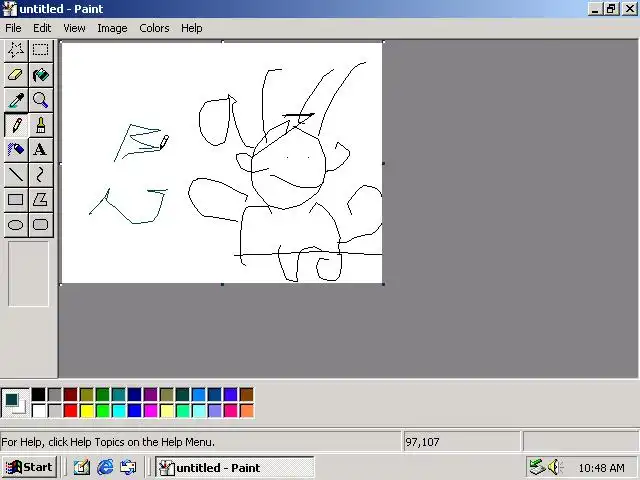Click the network connection tray icon
This screenshot has height=480, width=640.
tap(537, 467)
